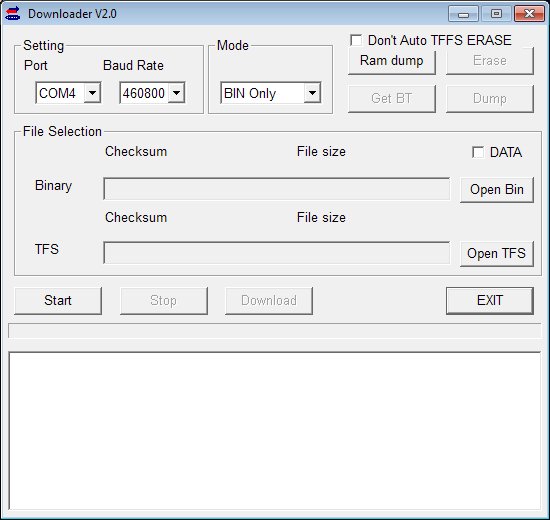The width and height of the screenshot is (550, 520).
Task: Click the Start button
Action: point(58,301)
